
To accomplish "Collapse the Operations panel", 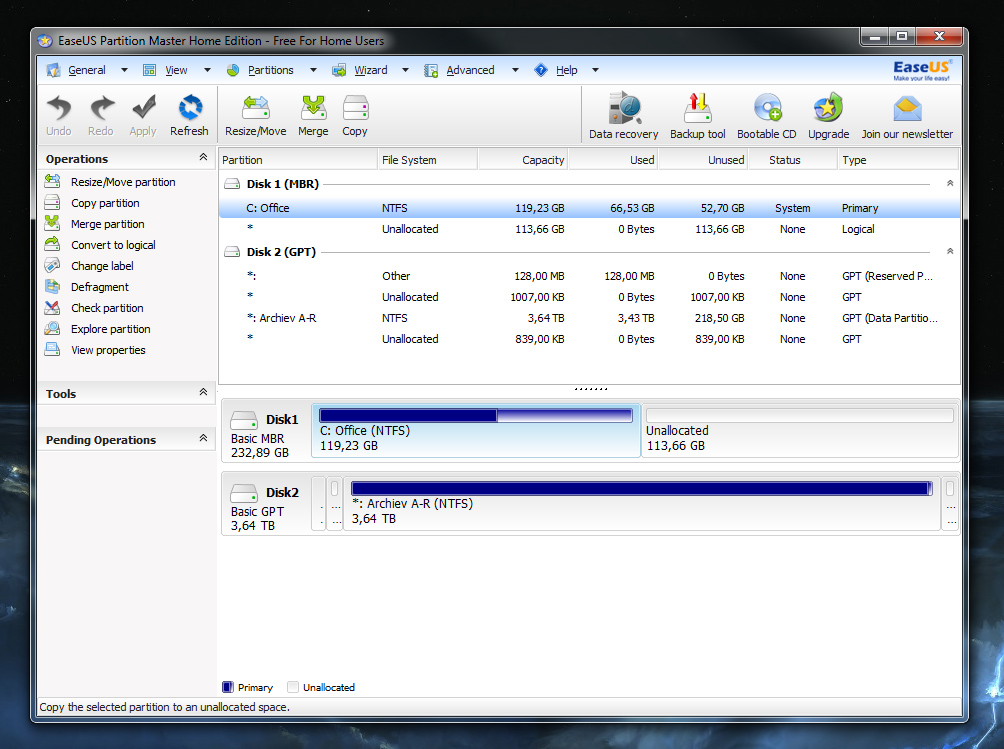I will click(x=203, y=157).
